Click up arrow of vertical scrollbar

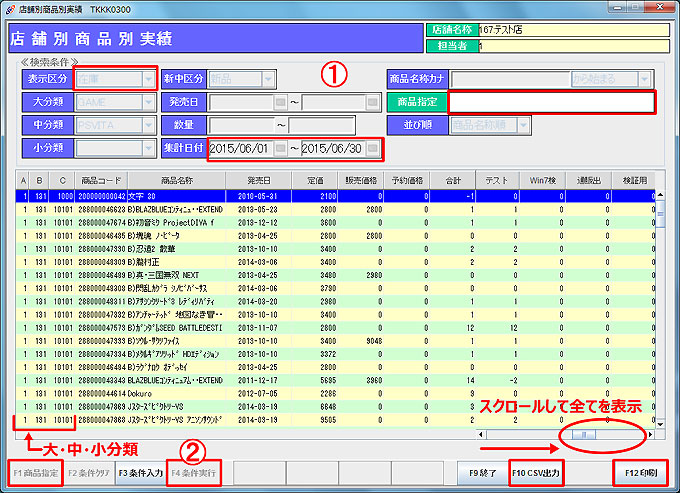tap(659, 181)
